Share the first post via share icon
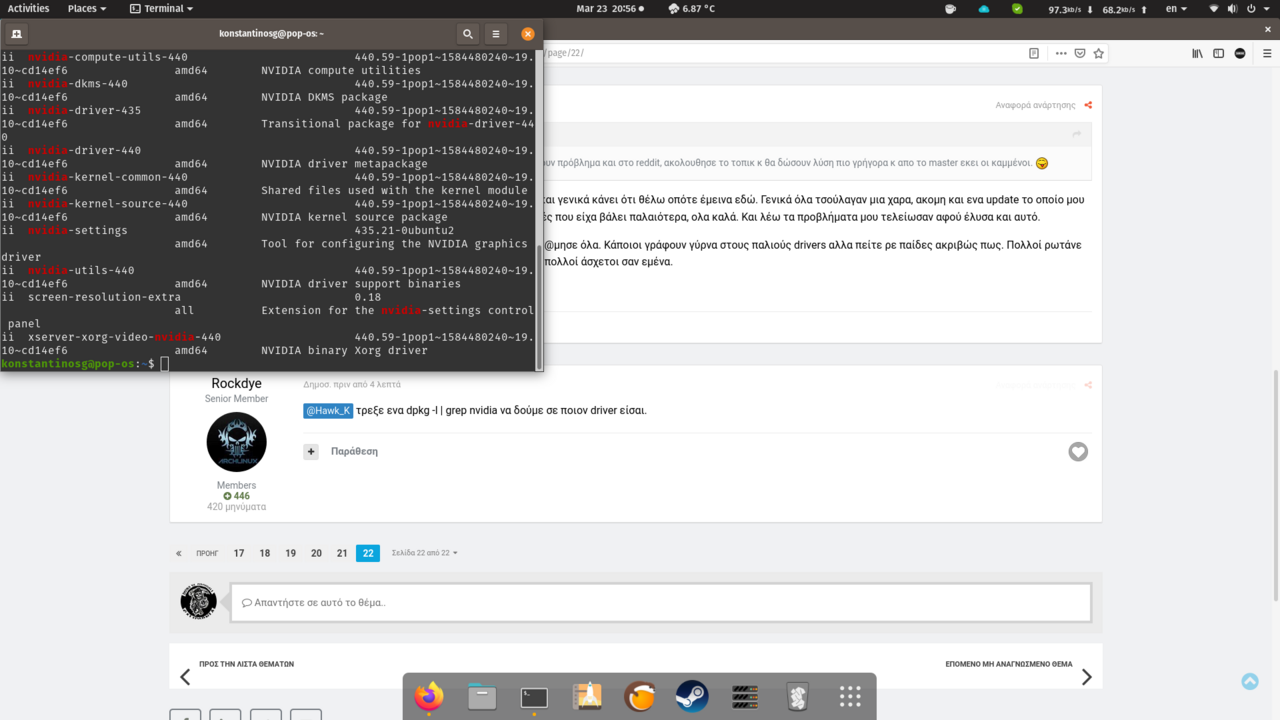 click(x=1088, y=105)
